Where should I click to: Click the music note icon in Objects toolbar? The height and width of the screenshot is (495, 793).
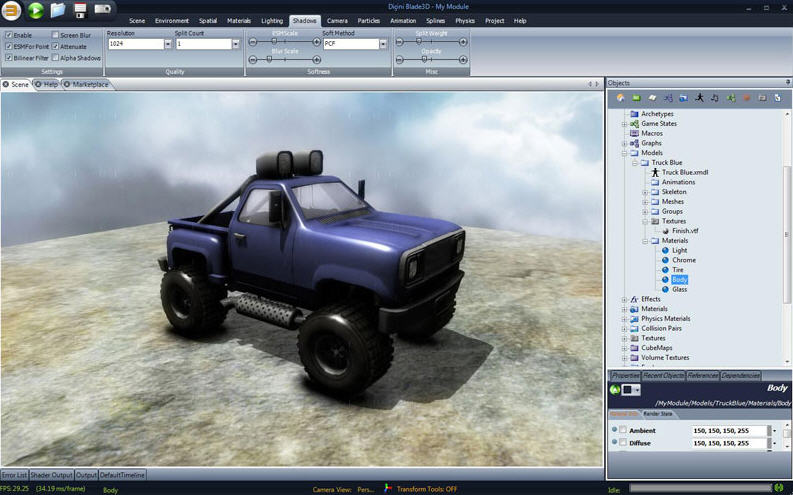pos(715,98)
